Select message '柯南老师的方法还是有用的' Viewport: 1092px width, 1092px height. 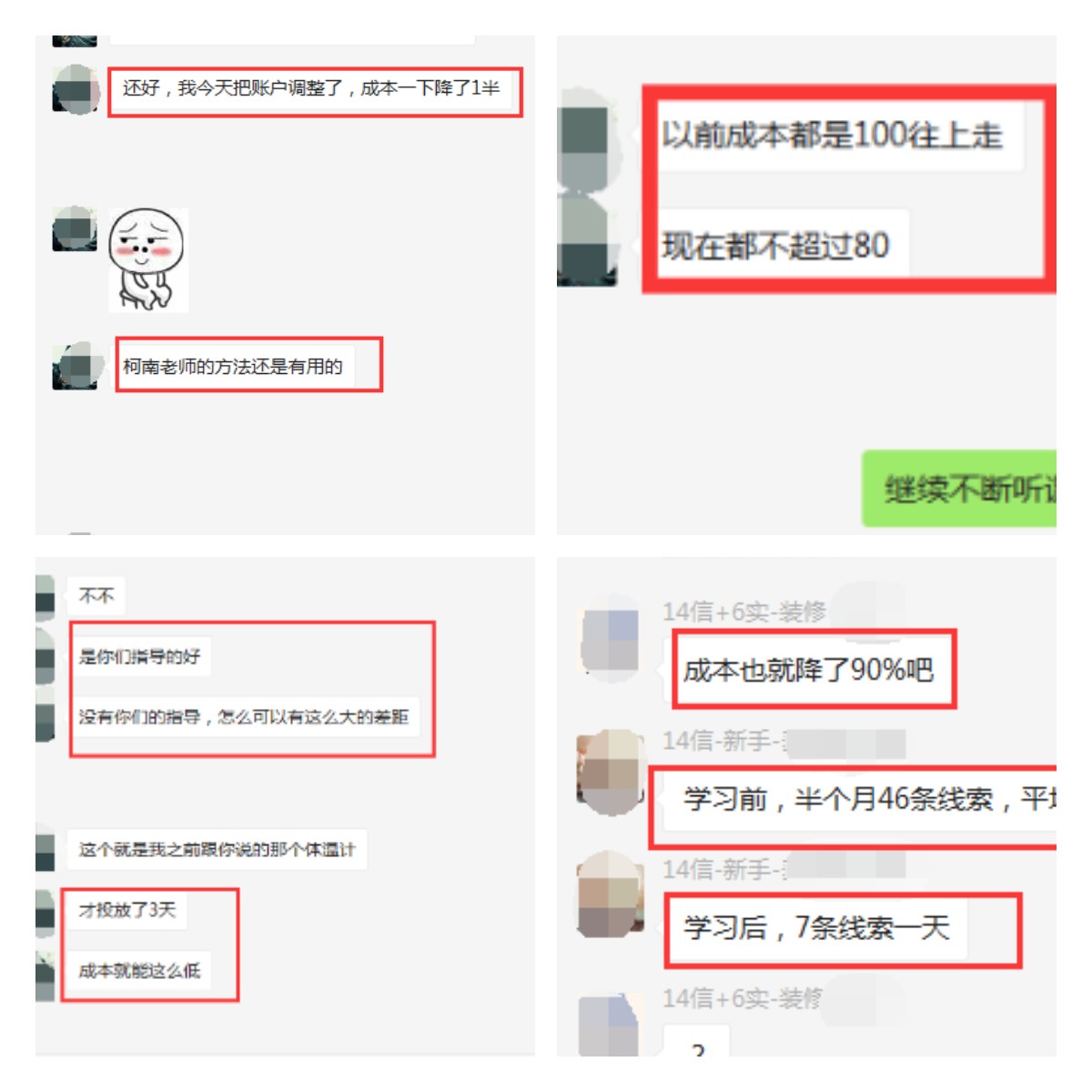click(x=233, y=367)
